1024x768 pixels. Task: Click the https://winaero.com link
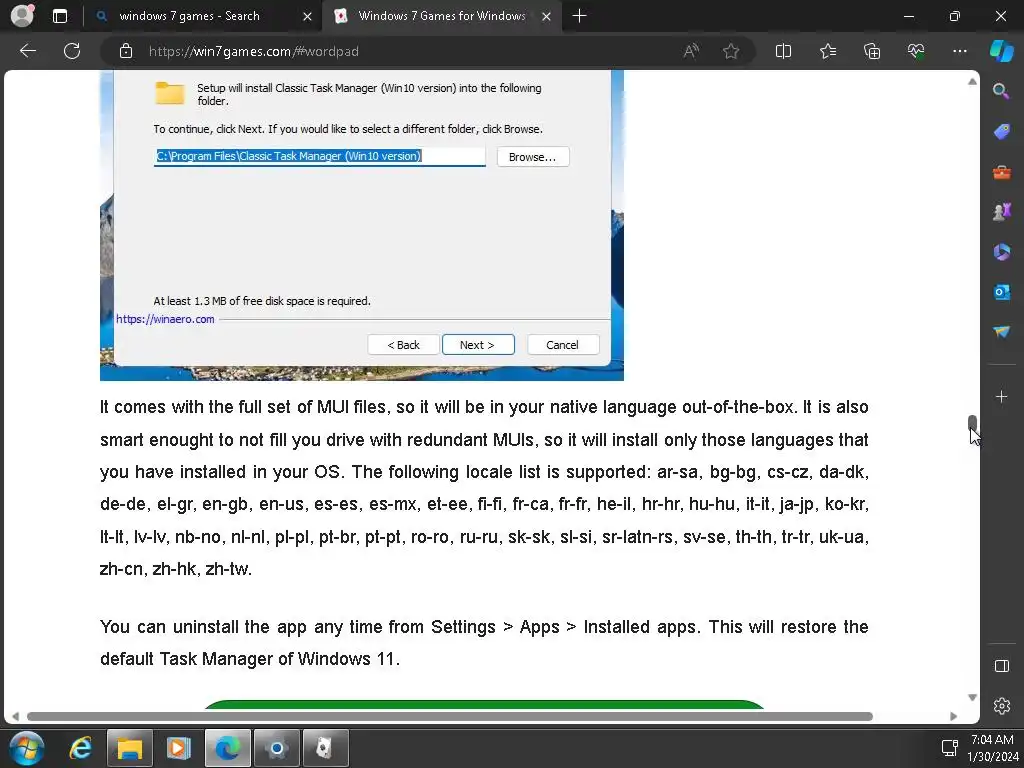pyautogui.click(x=165, y=319)
